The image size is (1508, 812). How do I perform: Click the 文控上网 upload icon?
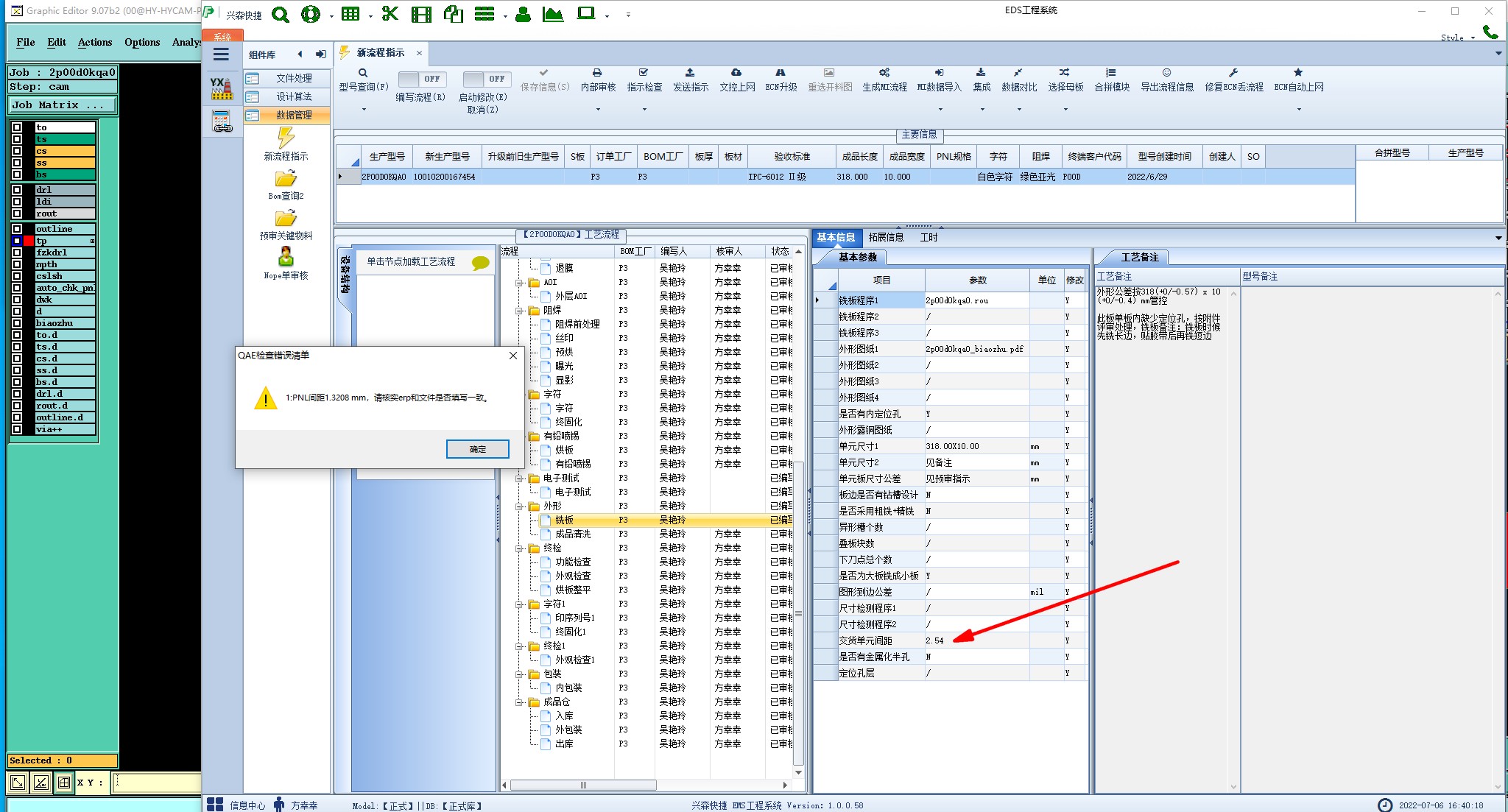736,73
